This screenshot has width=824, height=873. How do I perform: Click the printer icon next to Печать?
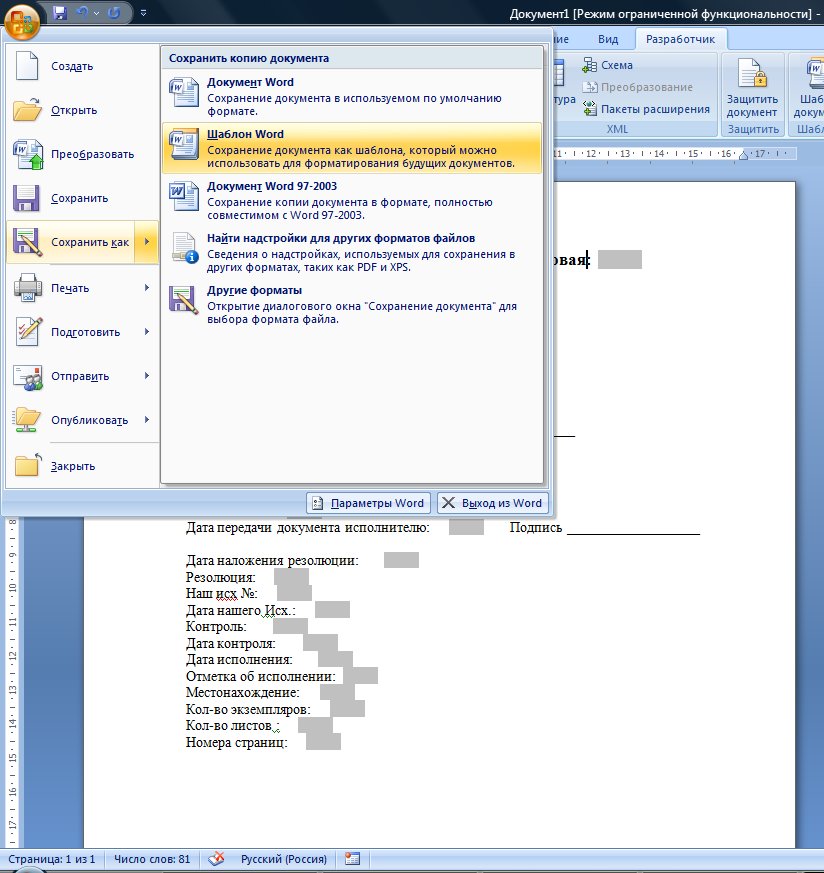pos(27,288)
